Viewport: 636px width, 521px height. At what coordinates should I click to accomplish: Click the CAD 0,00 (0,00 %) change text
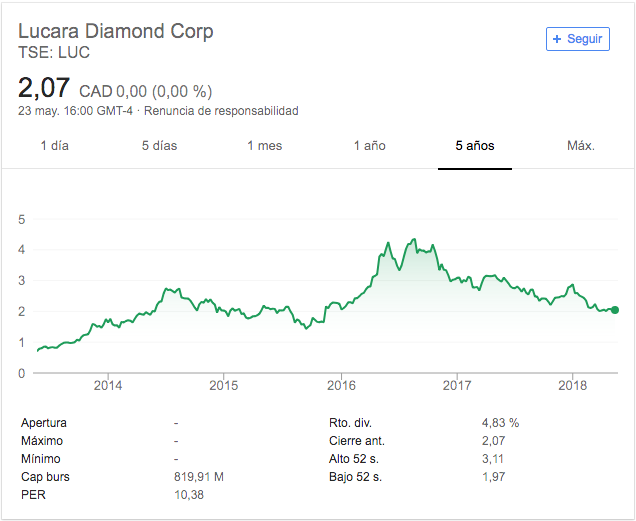(145, 91)
